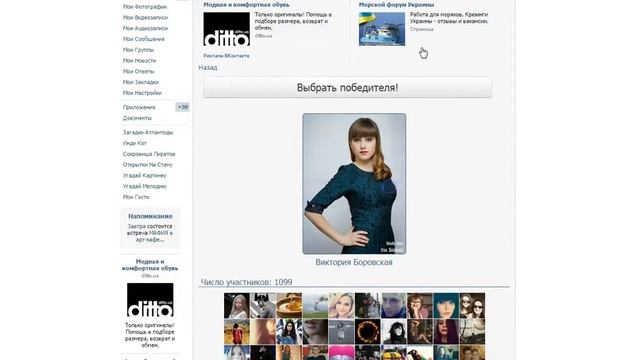Go to Мои Группы

pos(138,50)
